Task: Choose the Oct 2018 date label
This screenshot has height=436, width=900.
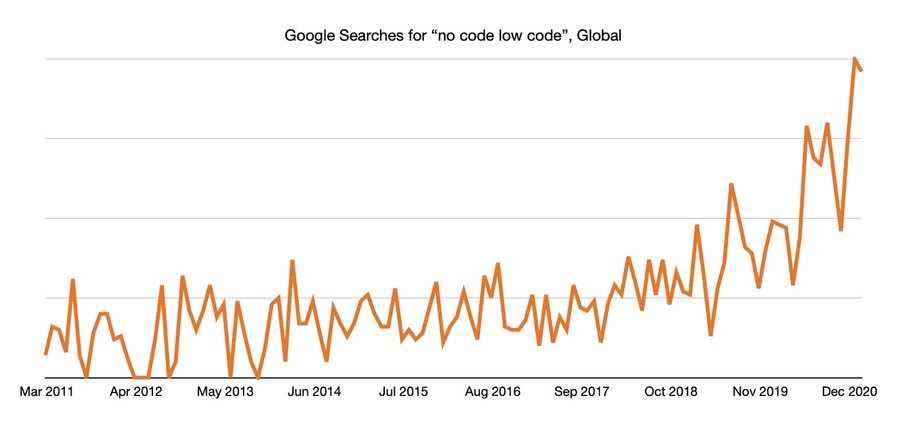Action: (x=670, y=391)
